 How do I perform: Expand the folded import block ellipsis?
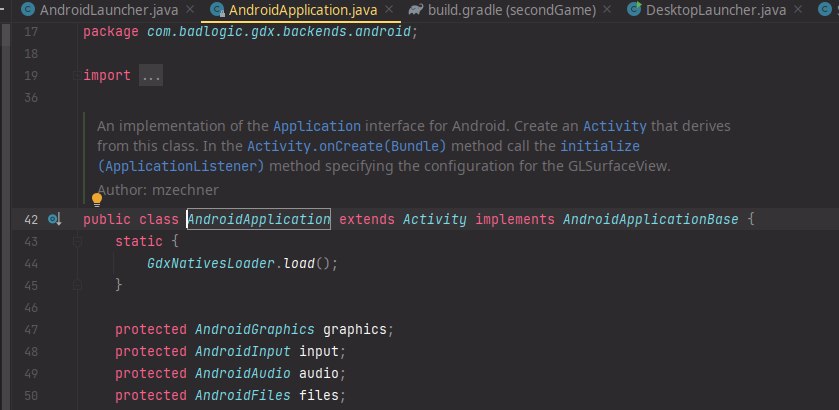coord(151,75)
